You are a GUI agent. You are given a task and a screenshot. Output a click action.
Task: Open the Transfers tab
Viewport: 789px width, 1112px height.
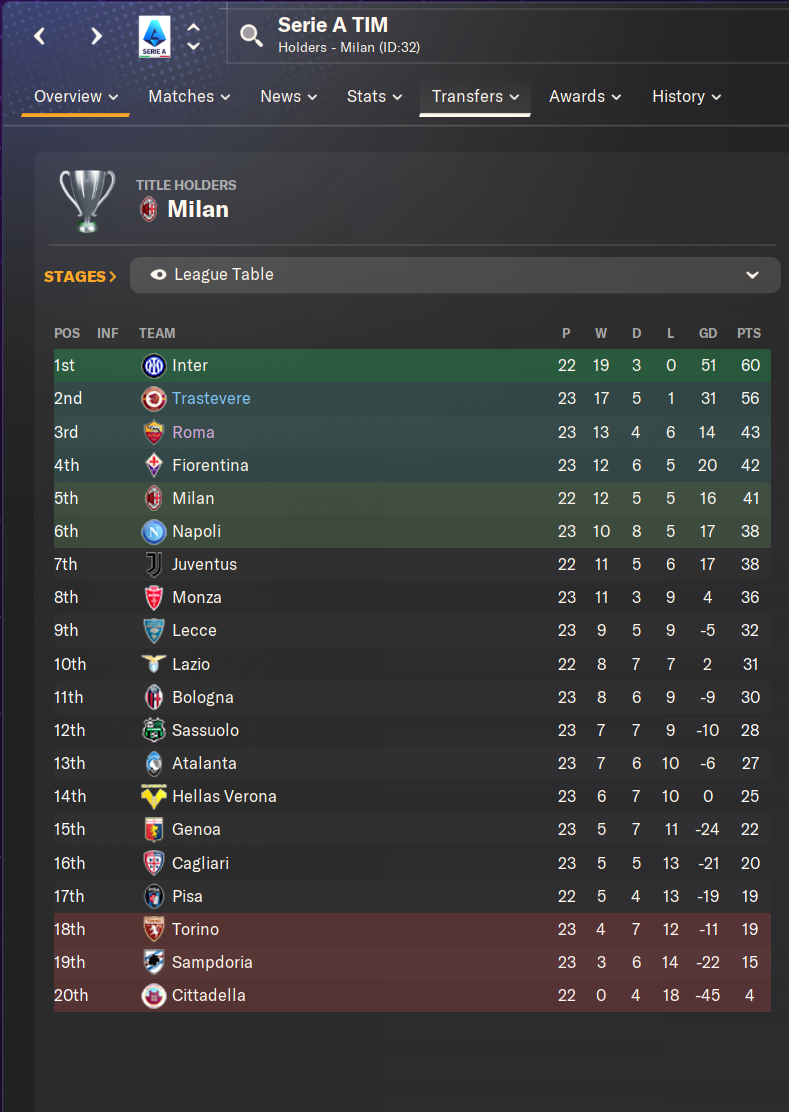pyautogui.click(x=475, y=96)
